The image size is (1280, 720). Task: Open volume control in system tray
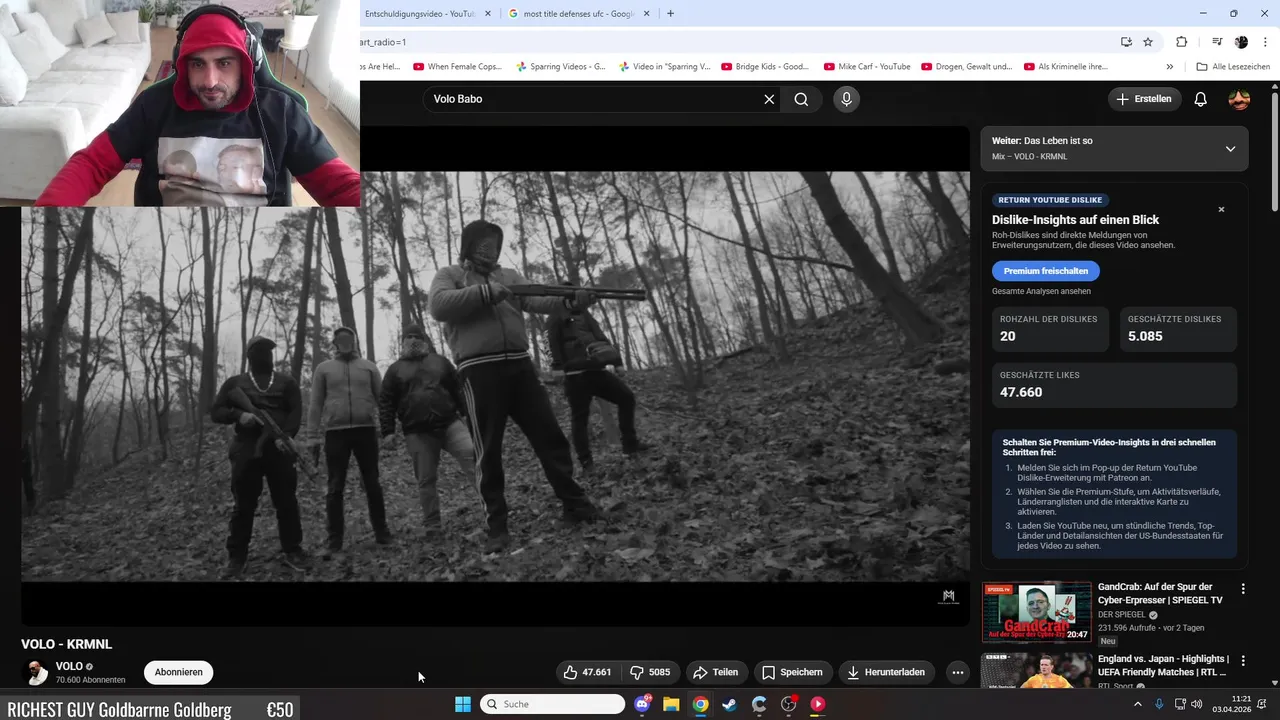click(1197, 704)
